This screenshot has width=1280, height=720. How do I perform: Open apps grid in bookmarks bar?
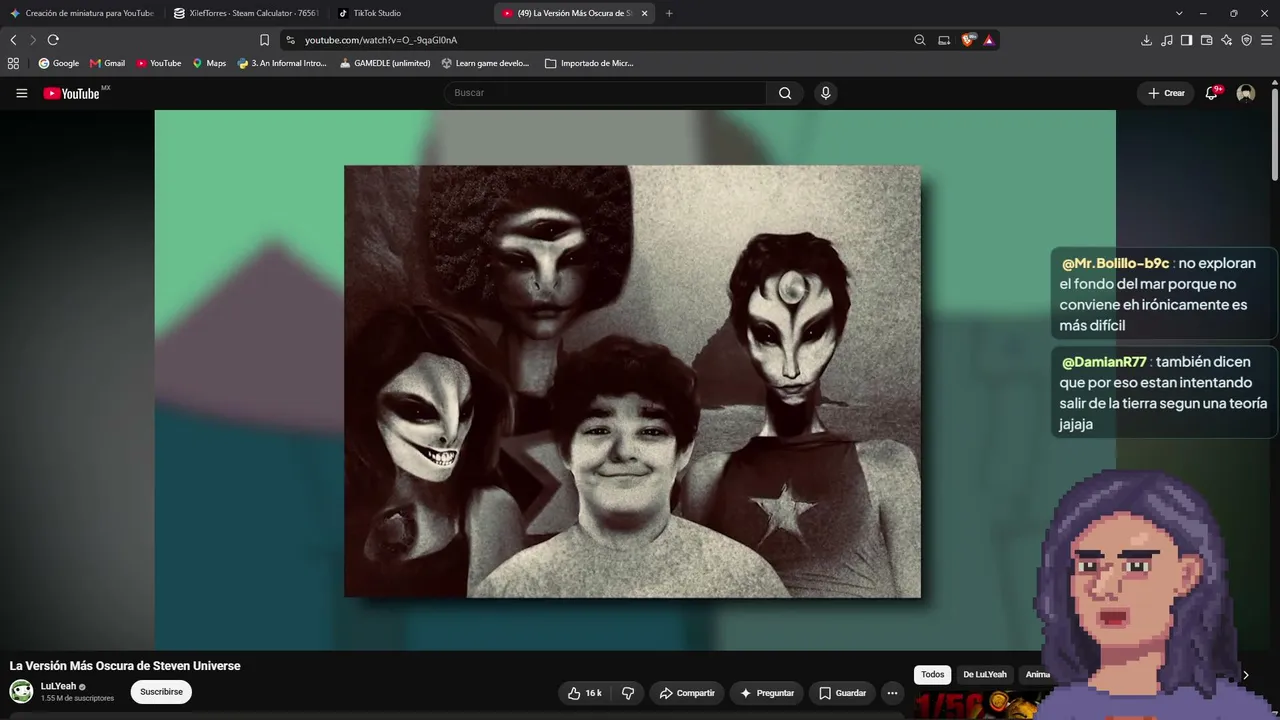(13, 63)
